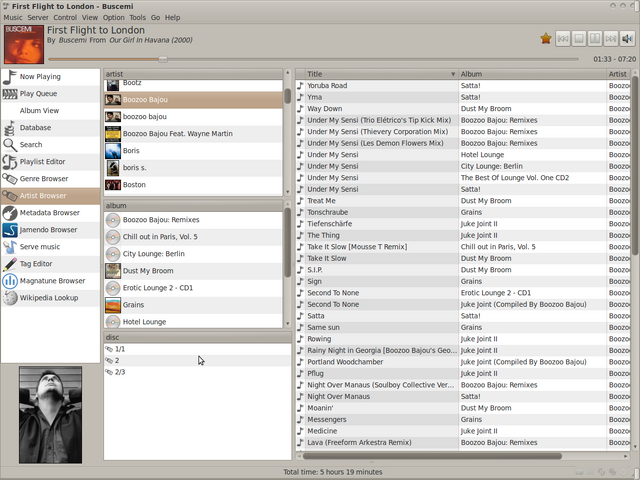640x480 pixels.
Task: Open the Genre Browser
Action: coord(51,179)
